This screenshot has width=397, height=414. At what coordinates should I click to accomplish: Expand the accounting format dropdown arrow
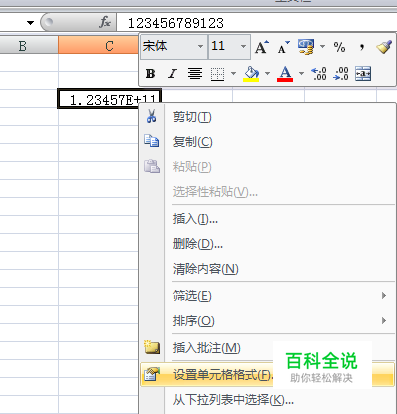tap(322, 46)
